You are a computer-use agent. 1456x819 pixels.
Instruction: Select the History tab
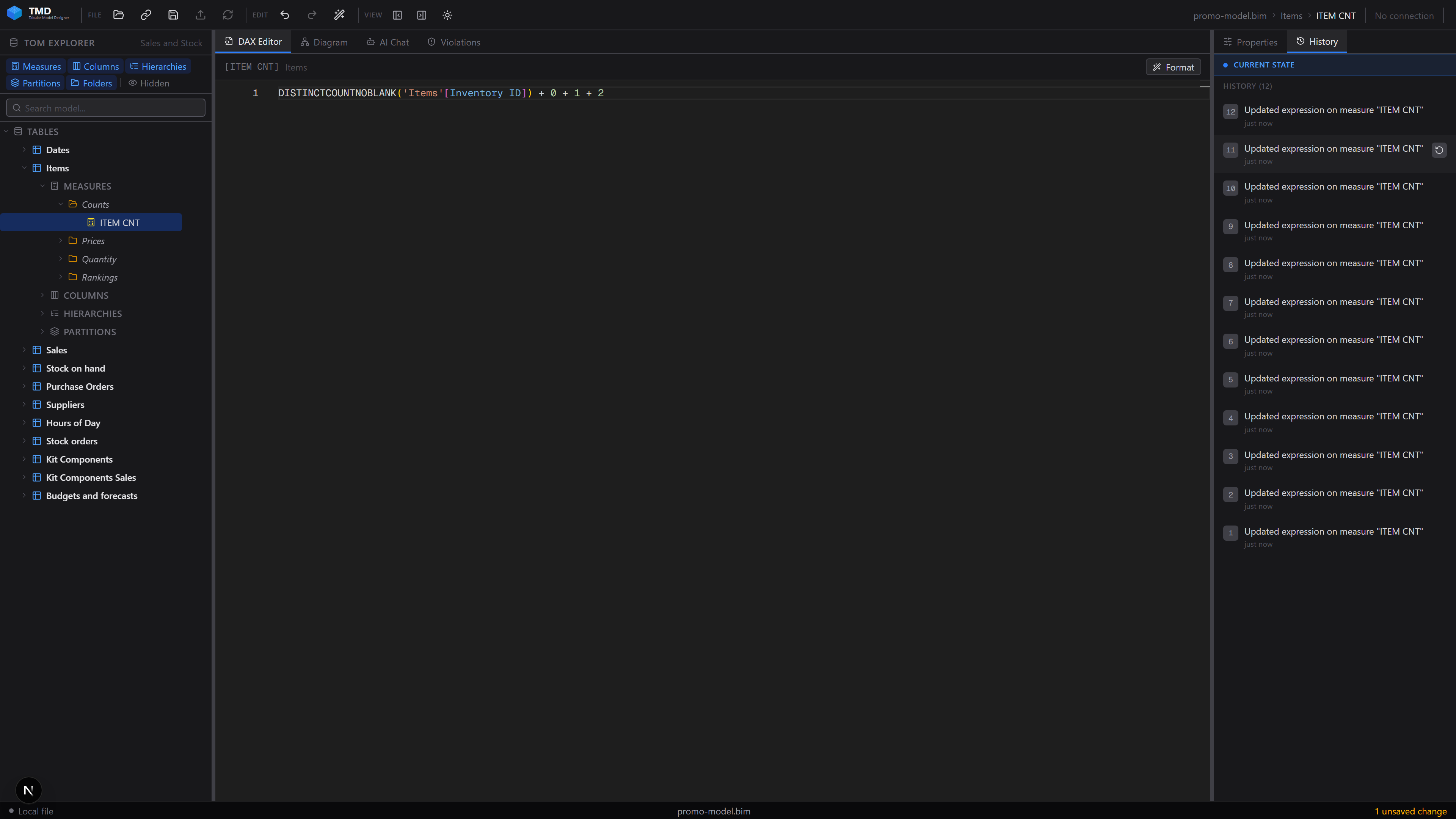tap(1317, 42)
